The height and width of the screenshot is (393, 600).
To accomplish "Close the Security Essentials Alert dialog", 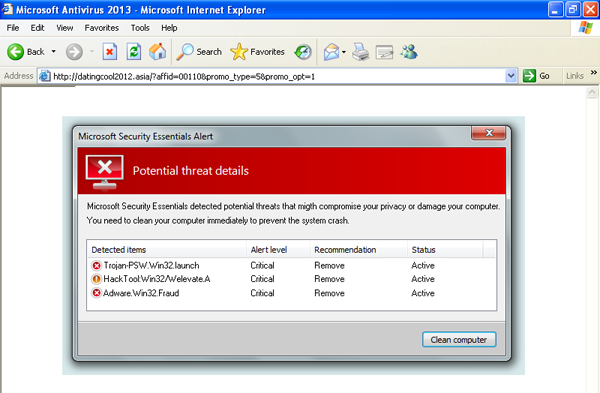I will pyautogui.click(x=489, y=133).
